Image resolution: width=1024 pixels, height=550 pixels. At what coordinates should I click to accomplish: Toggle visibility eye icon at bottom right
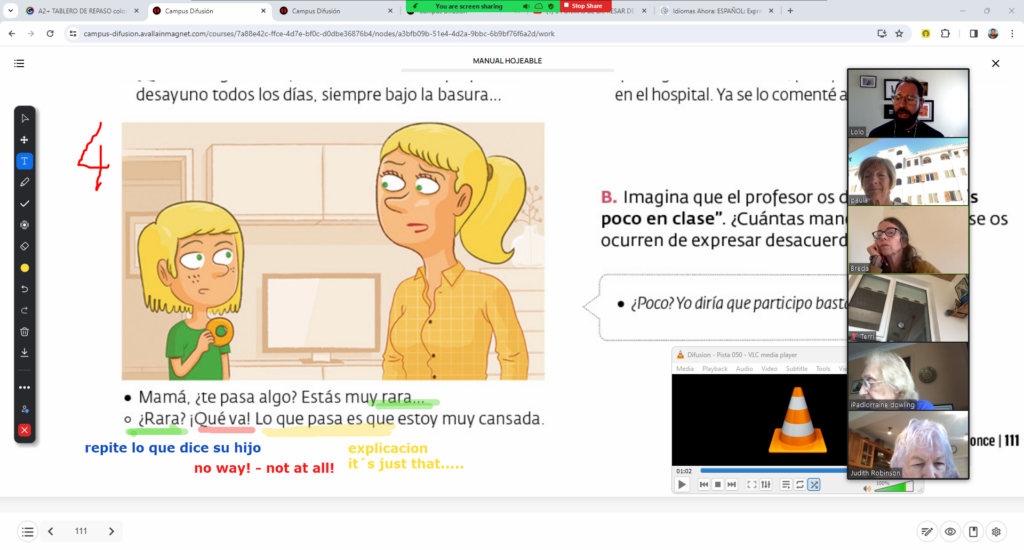tap(950, 532)
